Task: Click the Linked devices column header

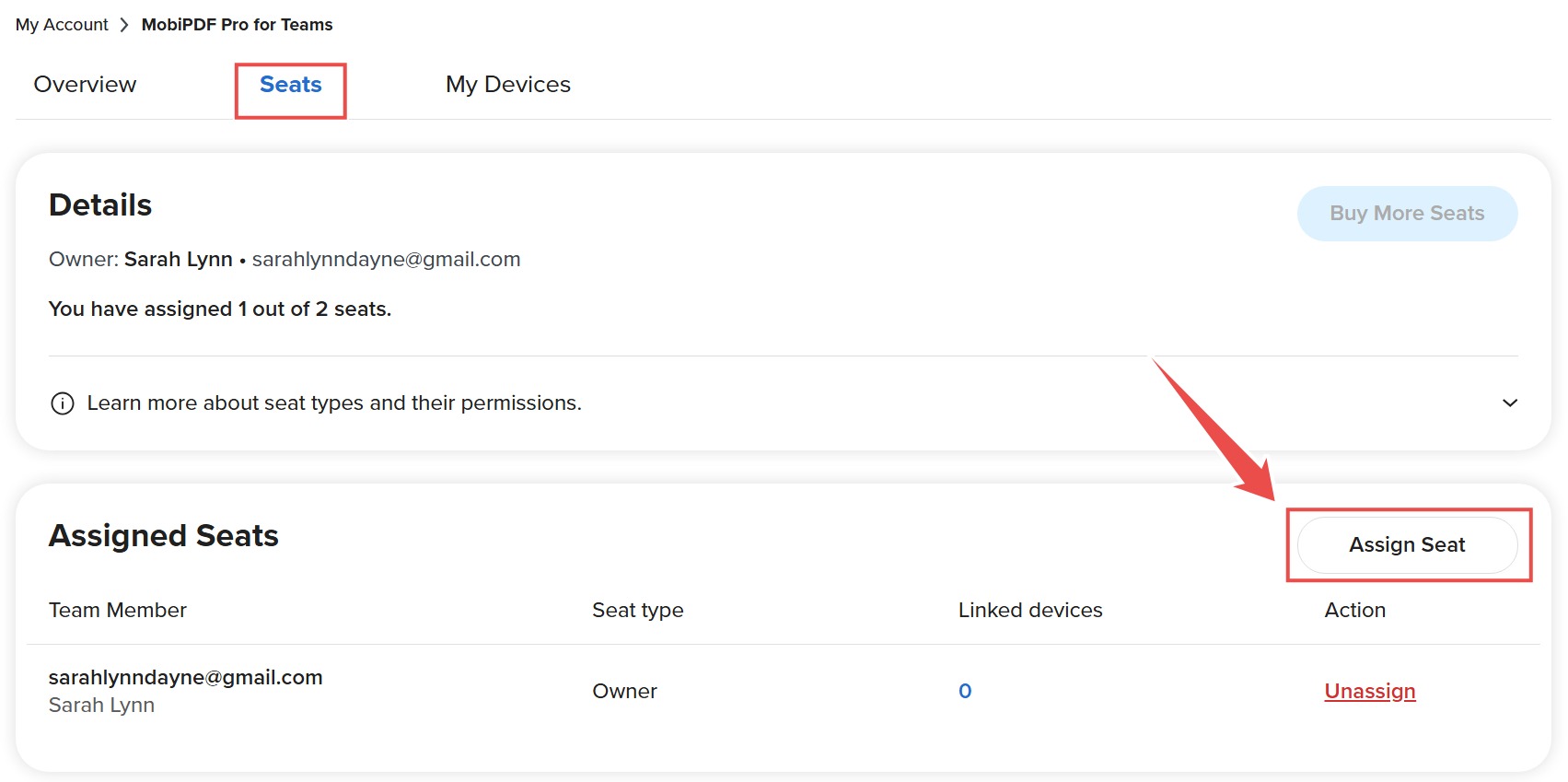Action: pos(1030,611)
